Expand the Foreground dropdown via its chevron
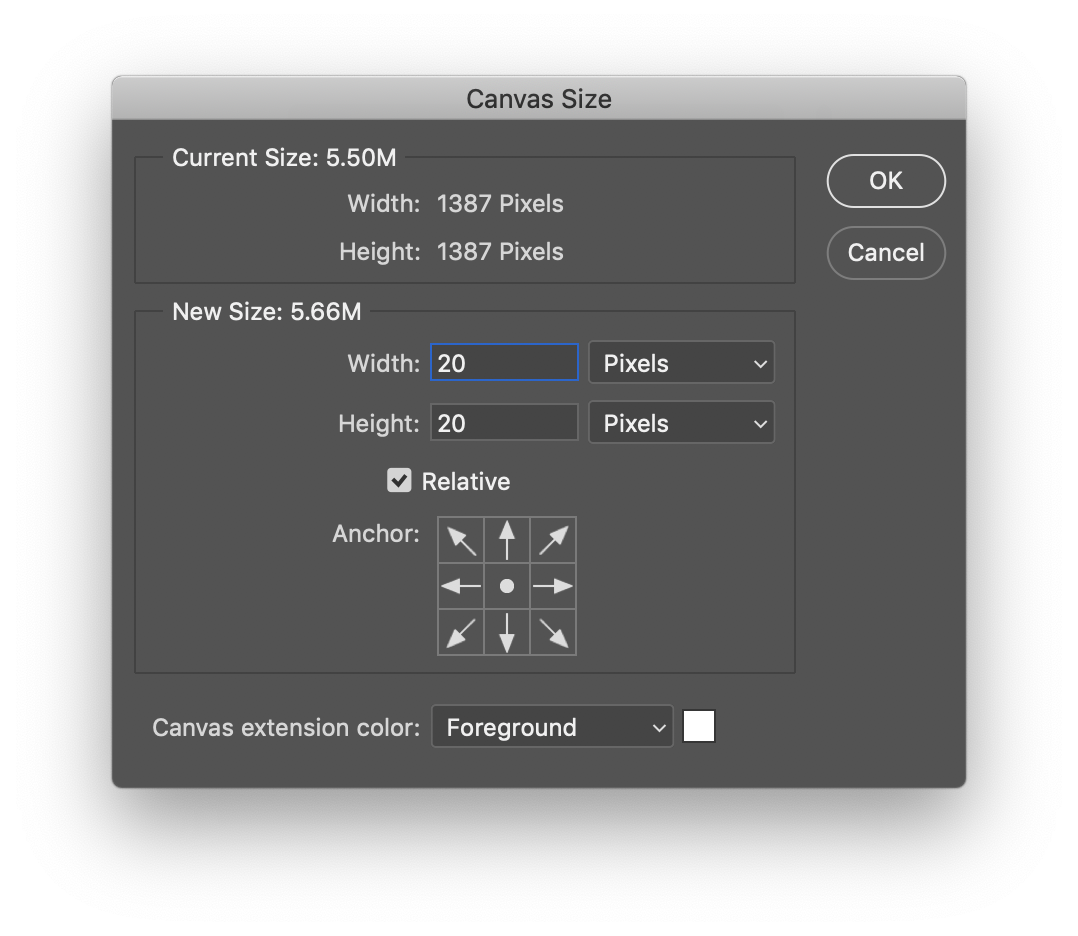The height and width of the screenshot is (936, 1078). (661, 727)
